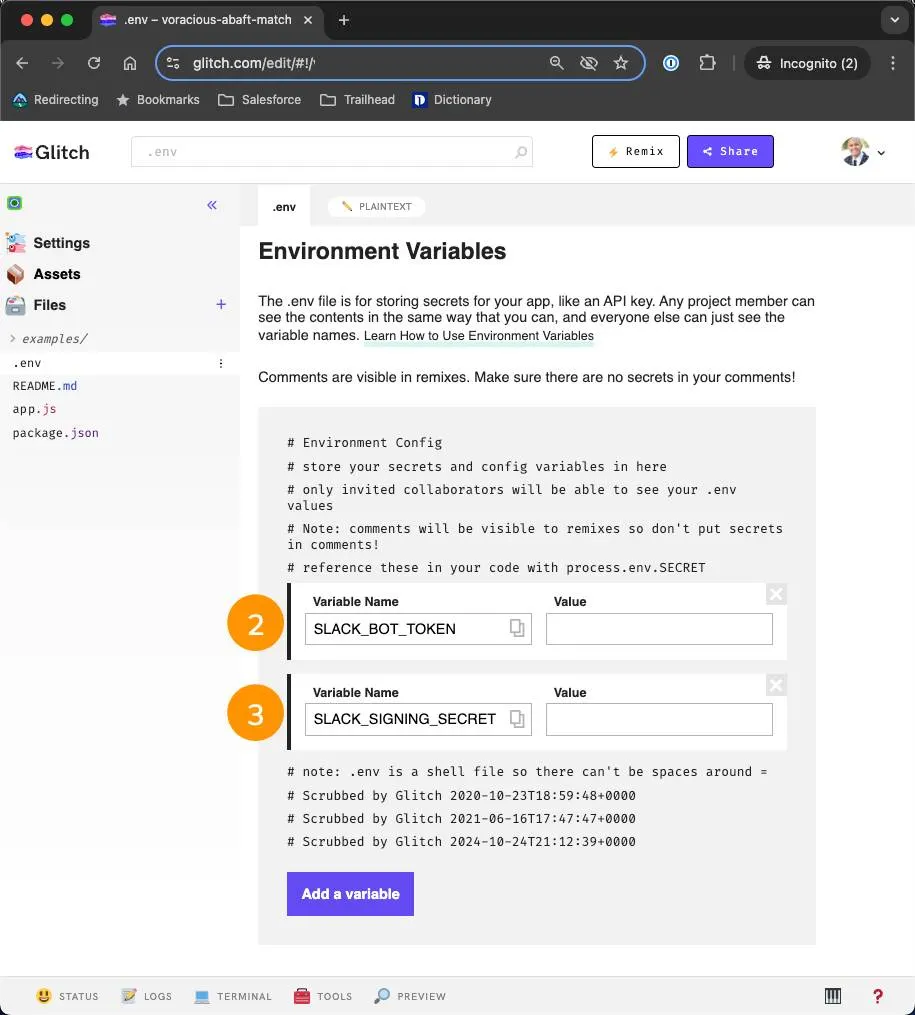
Task: Open the Terminal from the bottom bar
Action: pos(233,996)
